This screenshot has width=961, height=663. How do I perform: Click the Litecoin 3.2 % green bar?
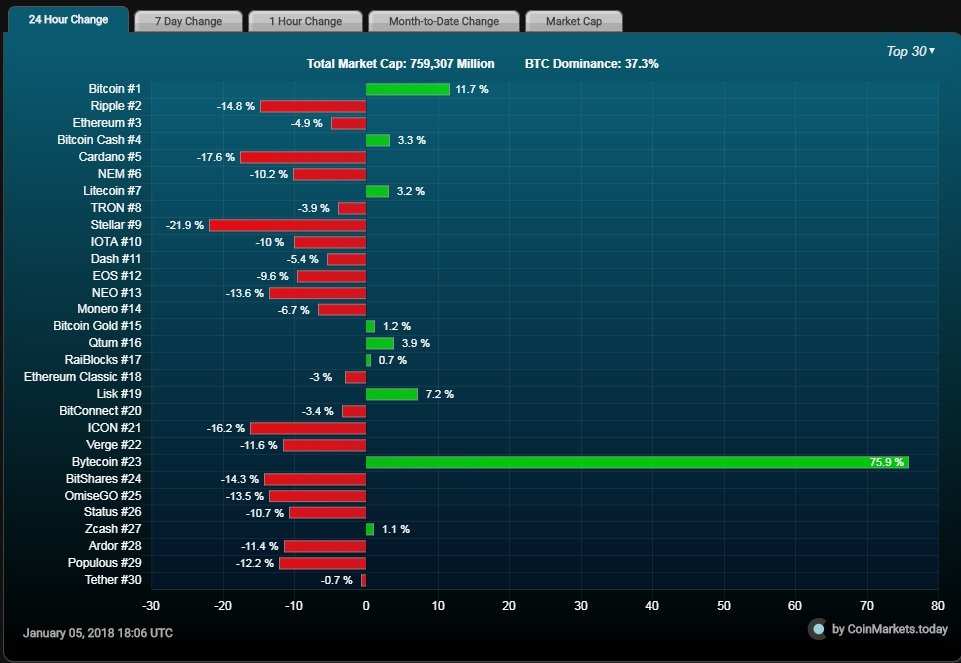click(x=378, y=191)
